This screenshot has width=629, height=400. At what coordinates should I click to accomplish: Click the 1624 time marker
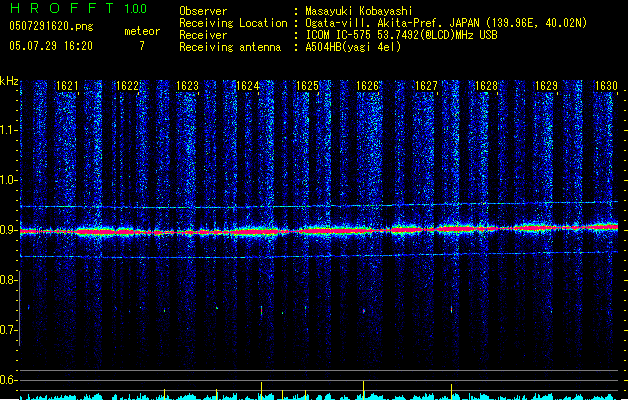pos(248,86)
